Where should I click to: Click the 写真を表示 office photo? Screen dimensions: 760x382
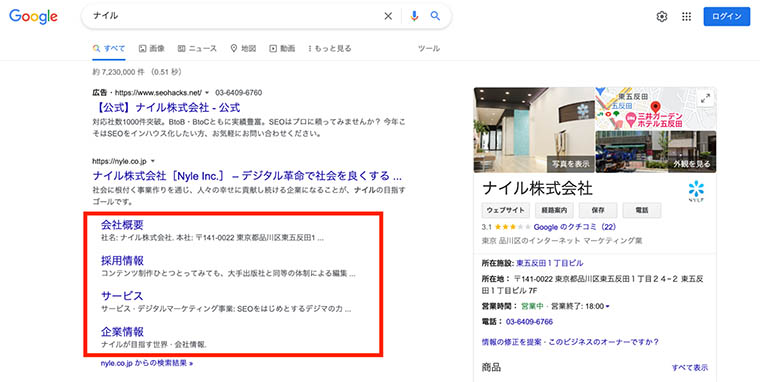[x=534, y=129]
